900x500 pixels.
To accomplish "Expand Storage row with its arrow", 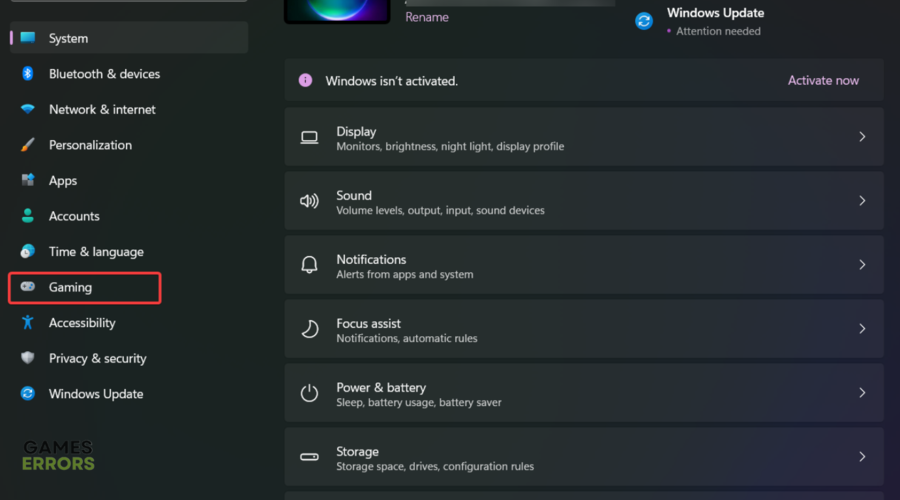I will (862, 457).
